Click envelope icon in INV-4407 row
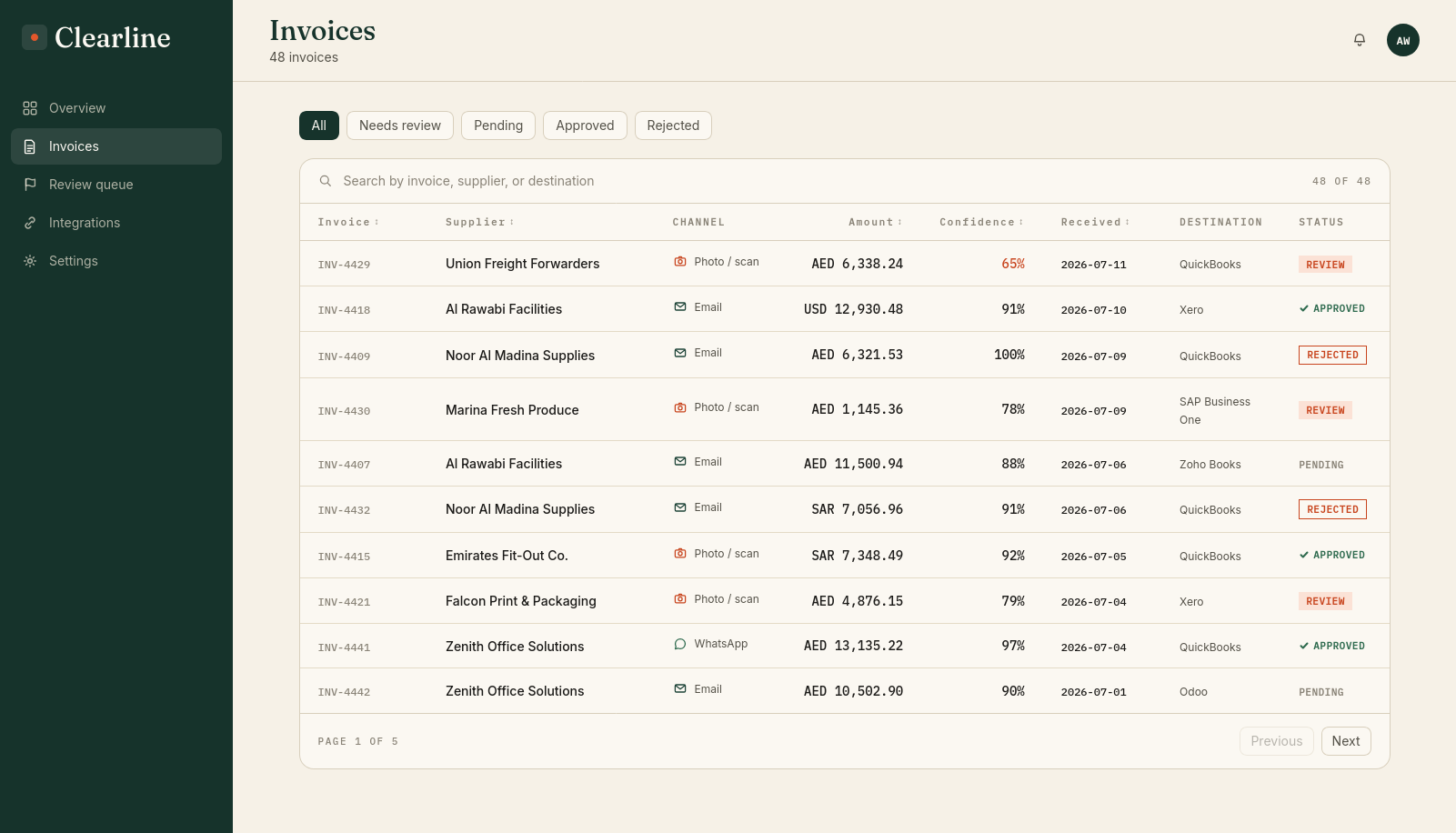Viewport: 1456px width, 833px height. [680, 462]
